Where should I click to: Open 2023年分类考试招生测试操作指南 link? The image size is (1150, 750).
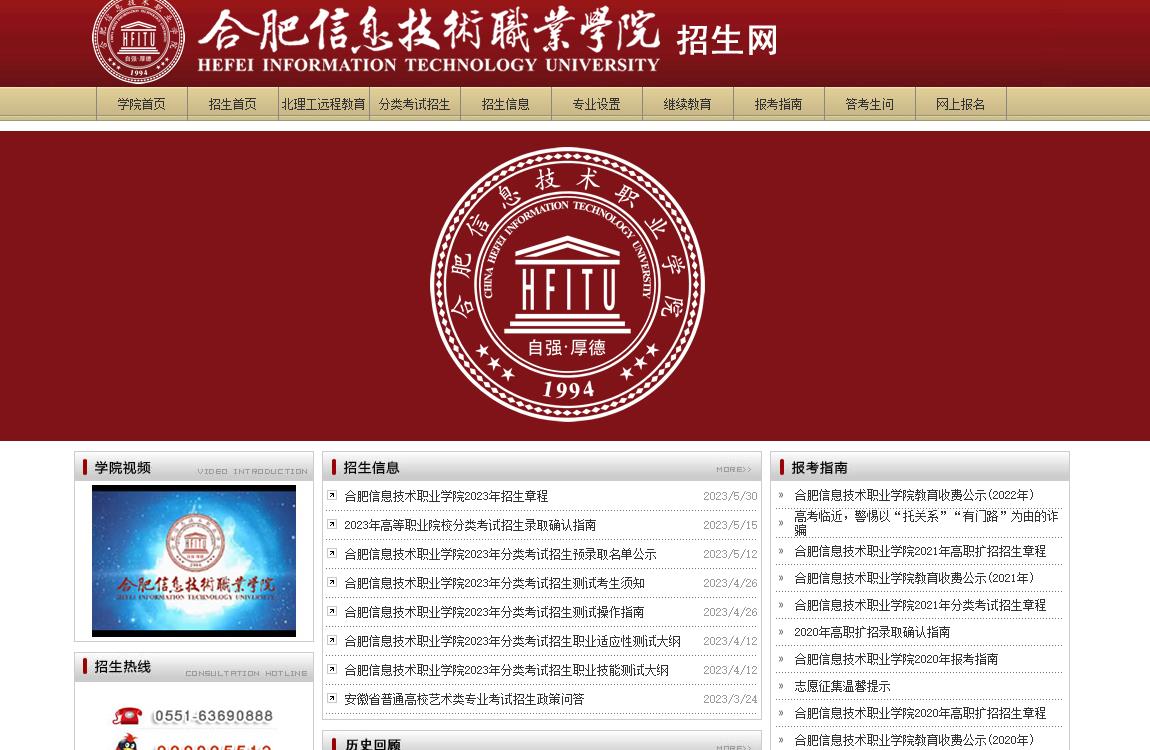(x=494, y=612)
